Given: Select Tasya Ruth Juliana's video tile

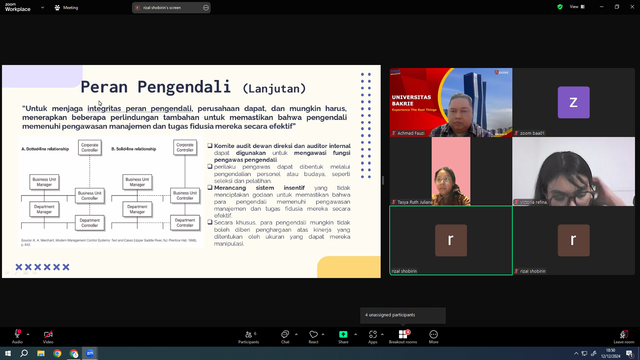Looking at the screenshot, I should pyautogui.click(x=451, y=171).
